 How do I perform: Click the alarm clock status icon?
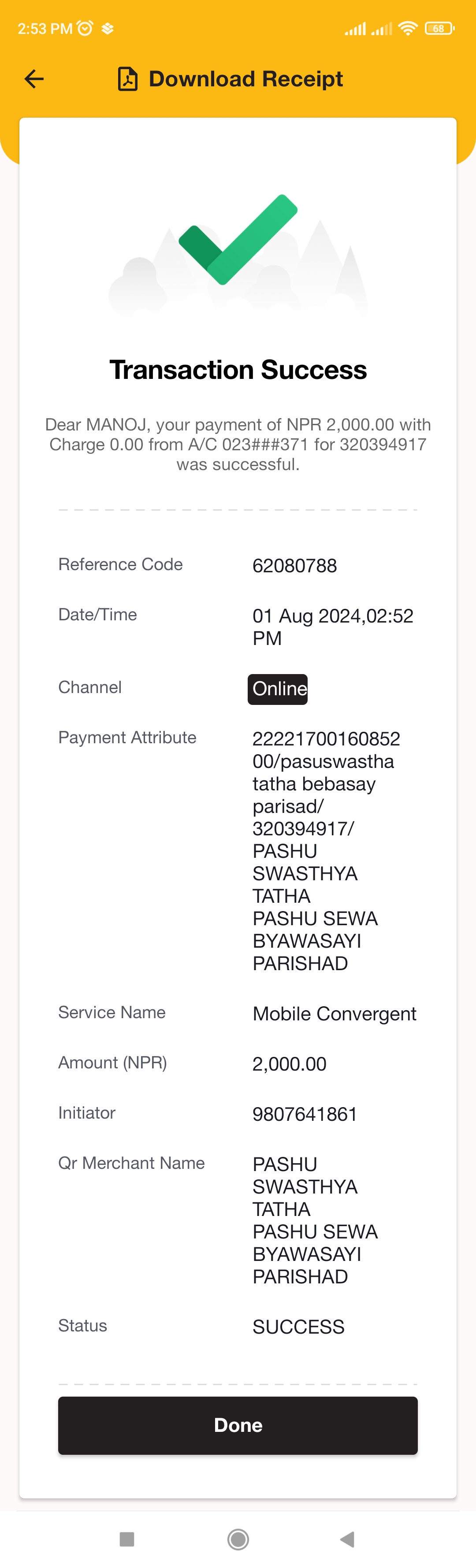tap(85, 28)
